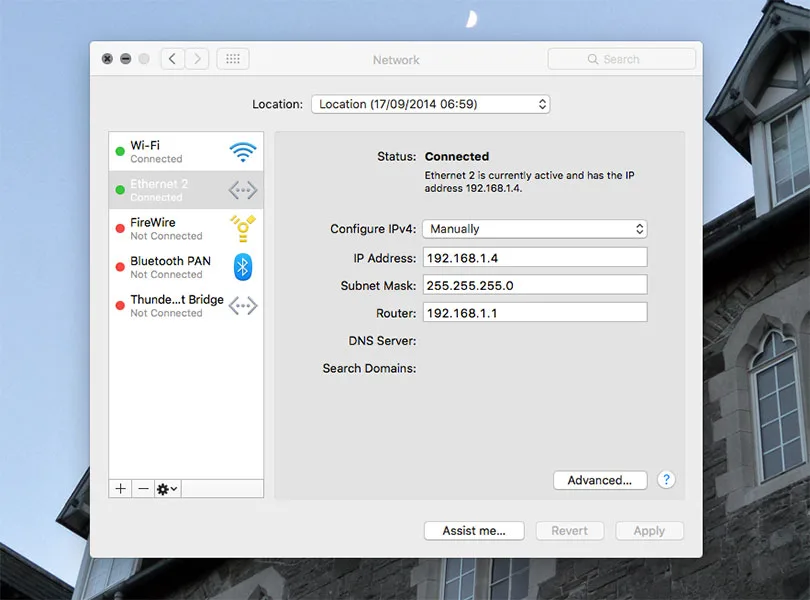Click the Thunderbolt Bridge arrows icon
Viewport: 810px width, 600px height.
click(242, 306)
